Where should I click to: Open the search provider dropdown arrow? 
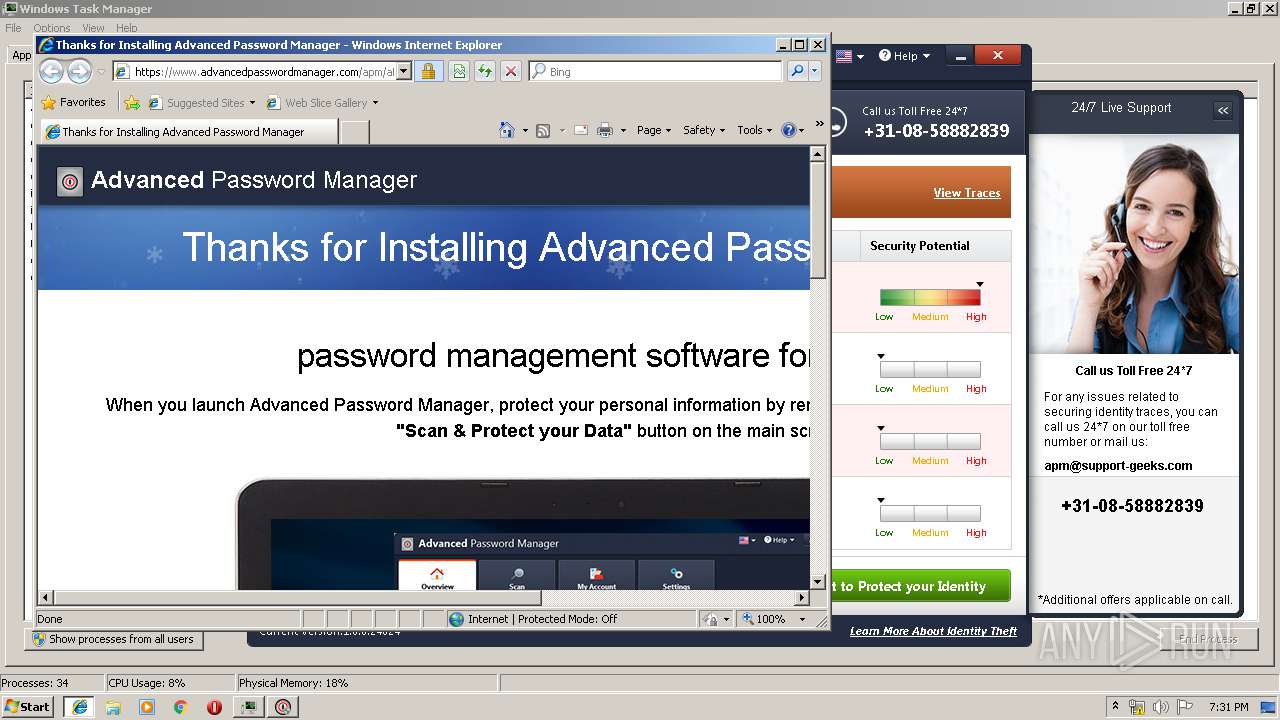pos(815,71)
